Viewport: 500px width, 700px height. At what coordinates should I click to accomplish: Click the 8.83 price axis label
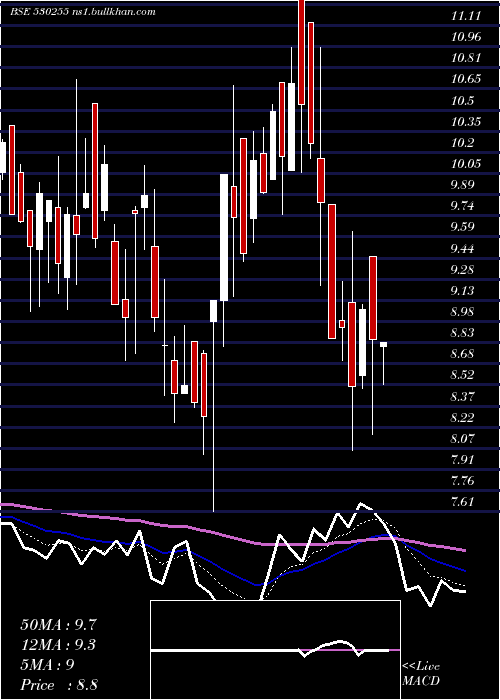[462, 333]
